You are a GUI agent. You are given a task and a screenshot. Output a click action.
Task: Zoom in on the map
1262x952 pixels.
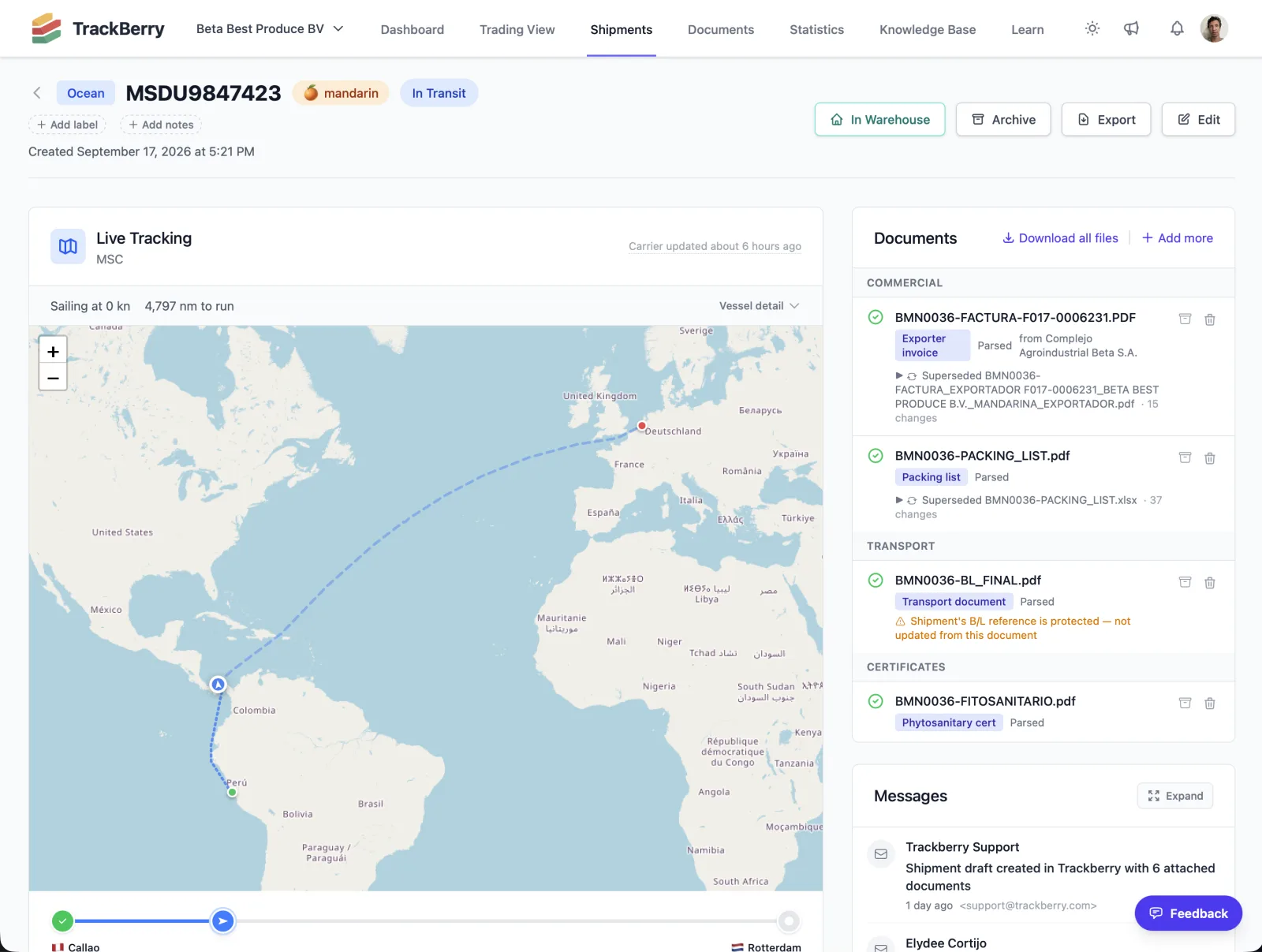(53, 352)
